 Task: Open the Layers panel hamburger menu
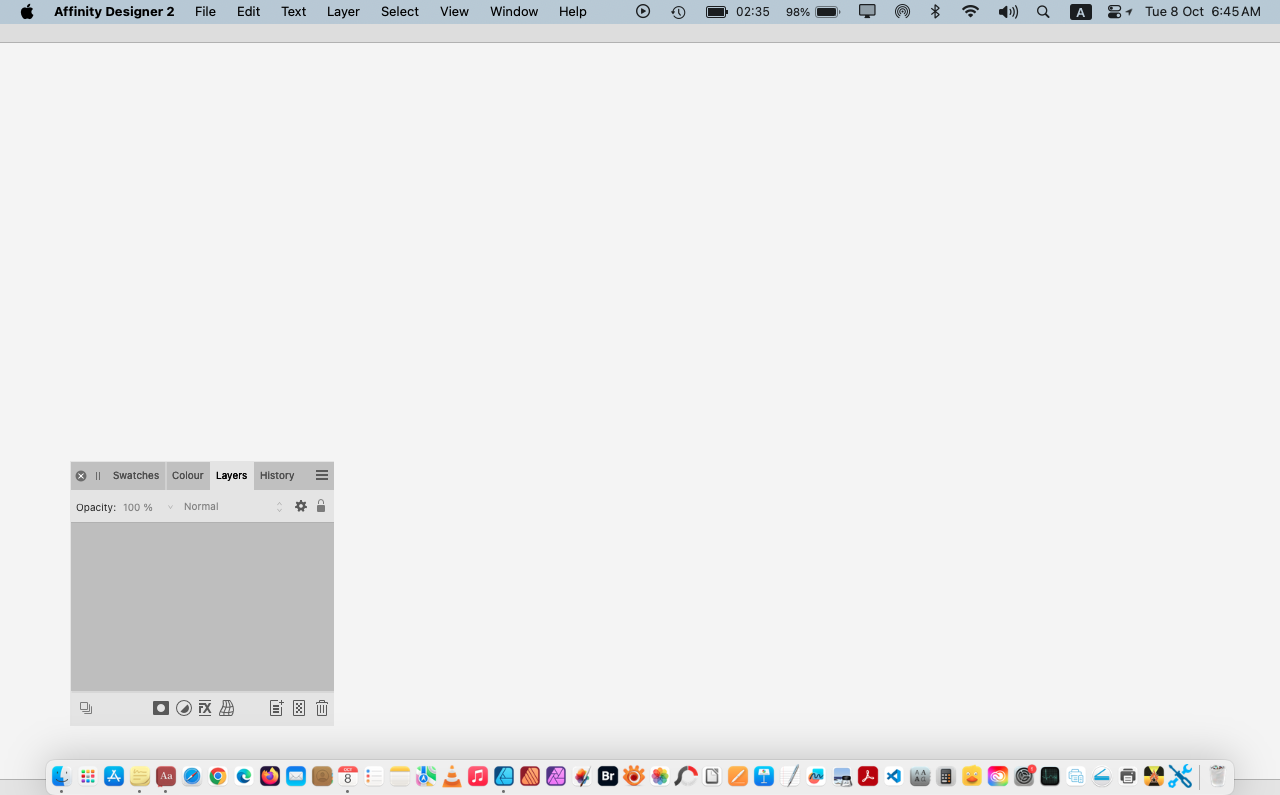(x=322, y=475)
